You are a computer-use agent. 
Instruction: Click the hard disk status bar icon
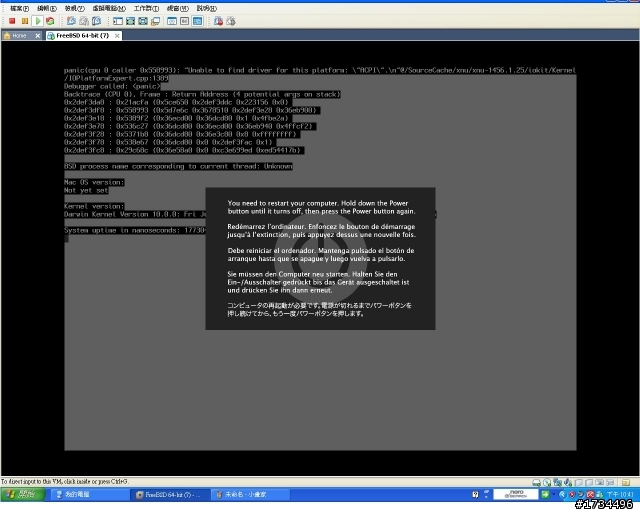pyautogui.click(x=537, y=483)
